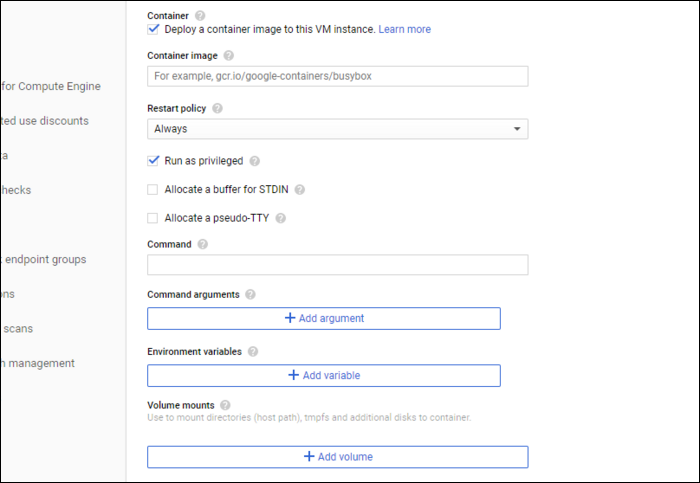Screen dimensions: 700x483
Task: Click help icon next to Run as privileged
Action: (254, 161)
